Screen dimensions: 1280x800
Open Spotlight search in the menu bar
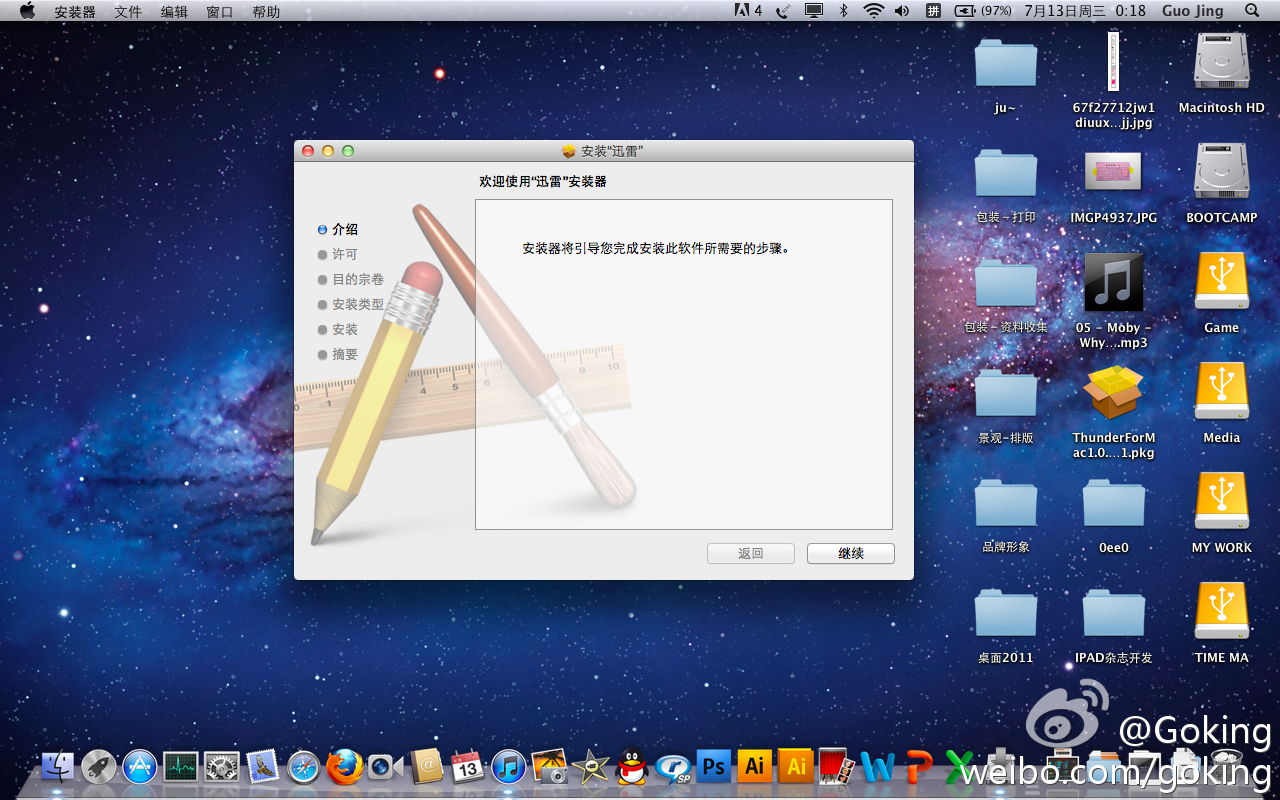pos(1252,11)
